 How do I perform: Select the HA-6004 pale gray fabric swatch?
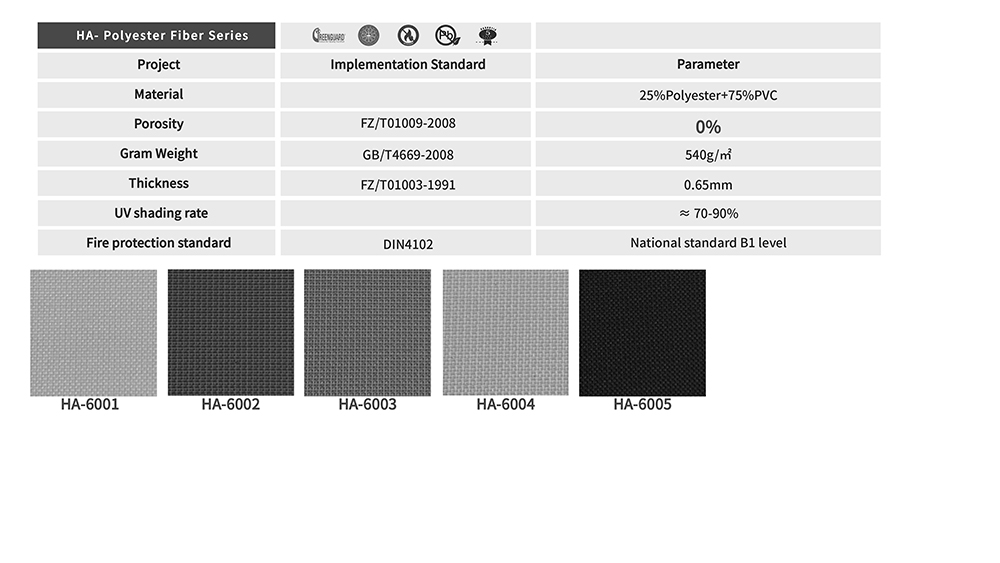tap(505, 333)
